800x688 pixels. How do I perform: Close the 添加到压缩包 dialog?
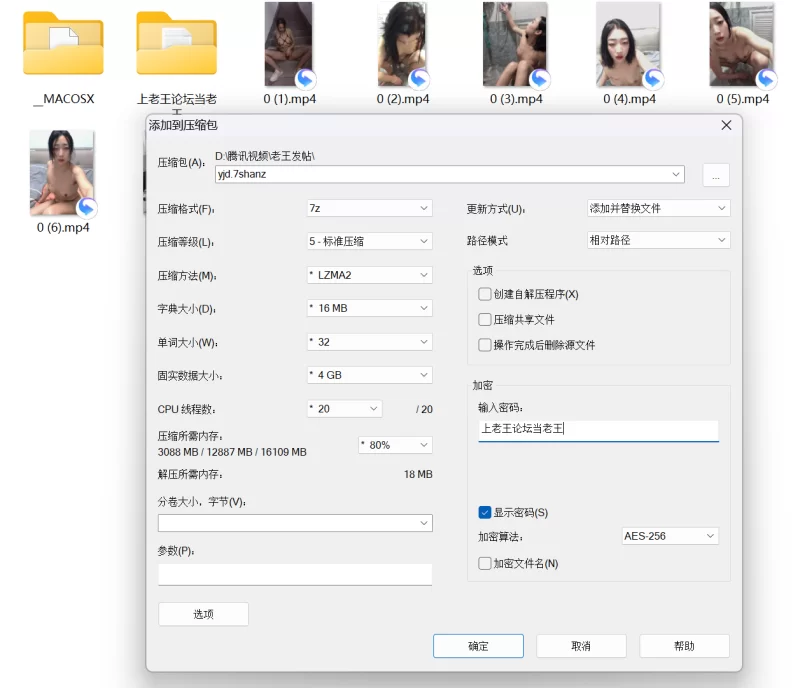point(727,125)
